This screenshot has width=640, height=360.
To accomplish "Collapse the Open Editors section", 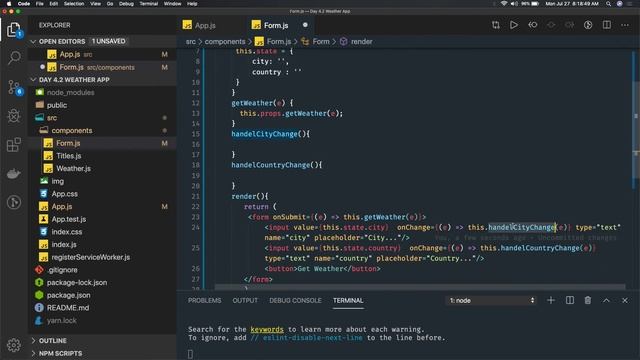I will (x=33, y=41).
